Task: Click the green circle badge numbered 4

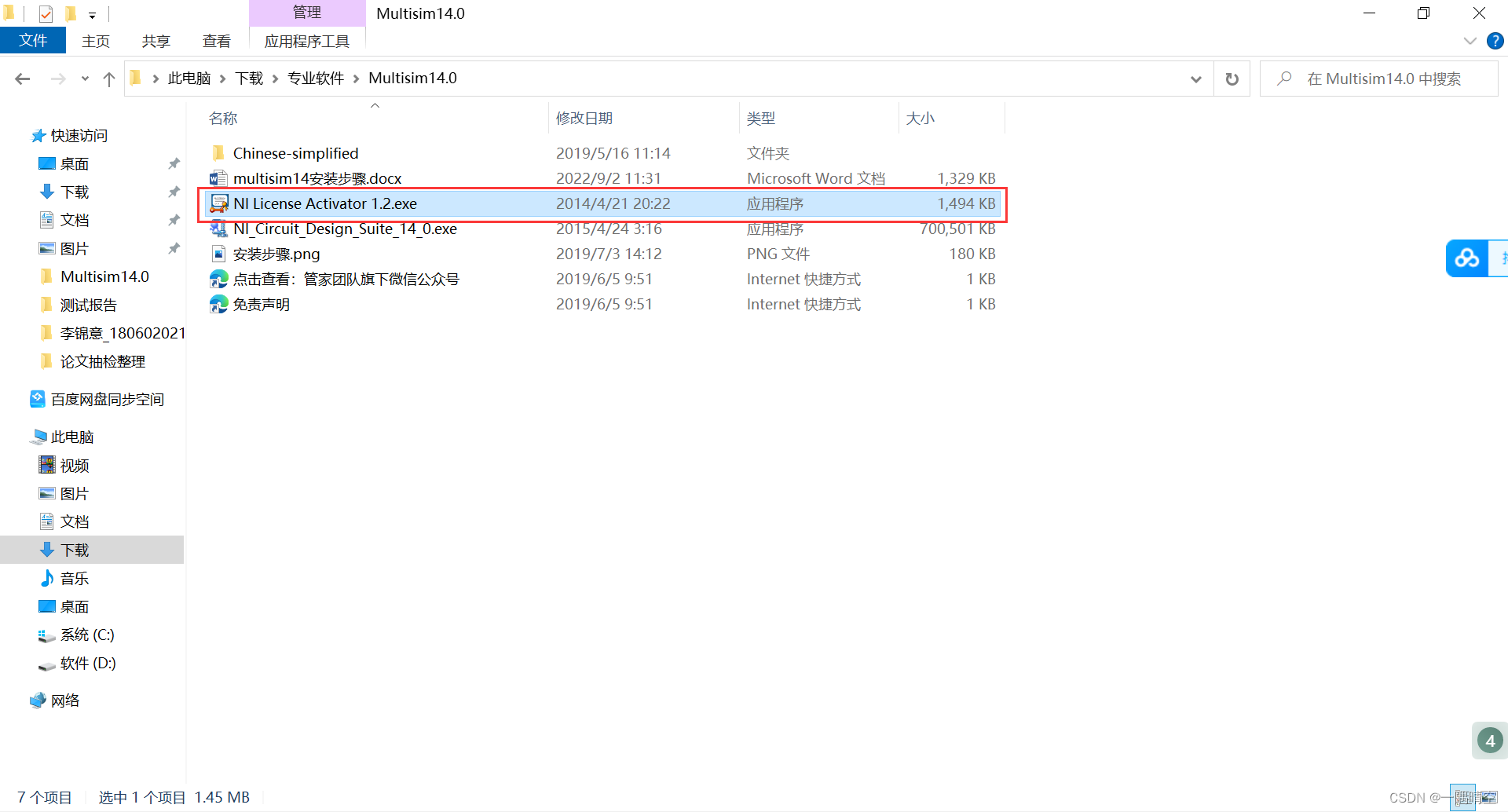Action: (x=1490, y=740)
